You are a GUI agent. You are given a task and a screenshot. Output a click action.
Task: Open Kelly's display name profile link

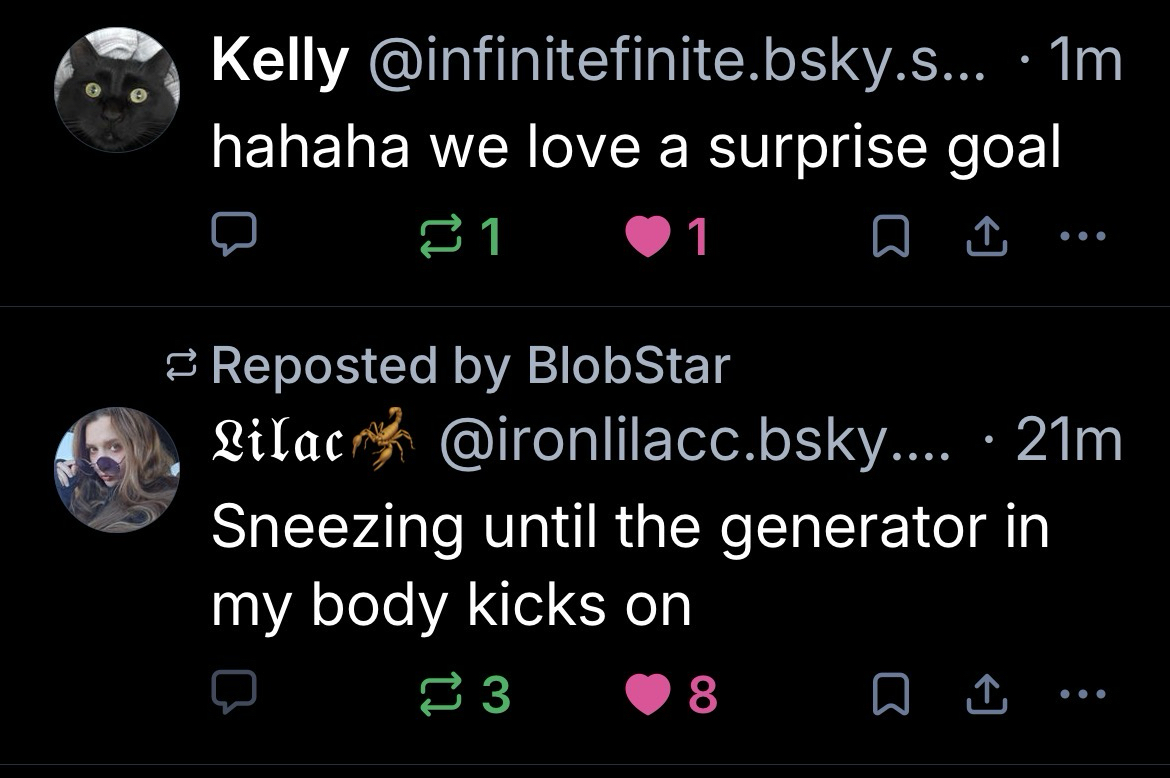pyautogui.click(x=278, y=64)
